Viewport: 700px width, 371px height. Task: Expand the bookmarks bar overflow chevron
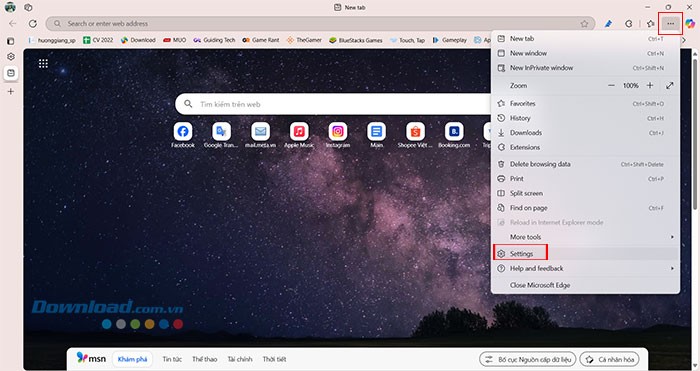[x=684, y=40]
